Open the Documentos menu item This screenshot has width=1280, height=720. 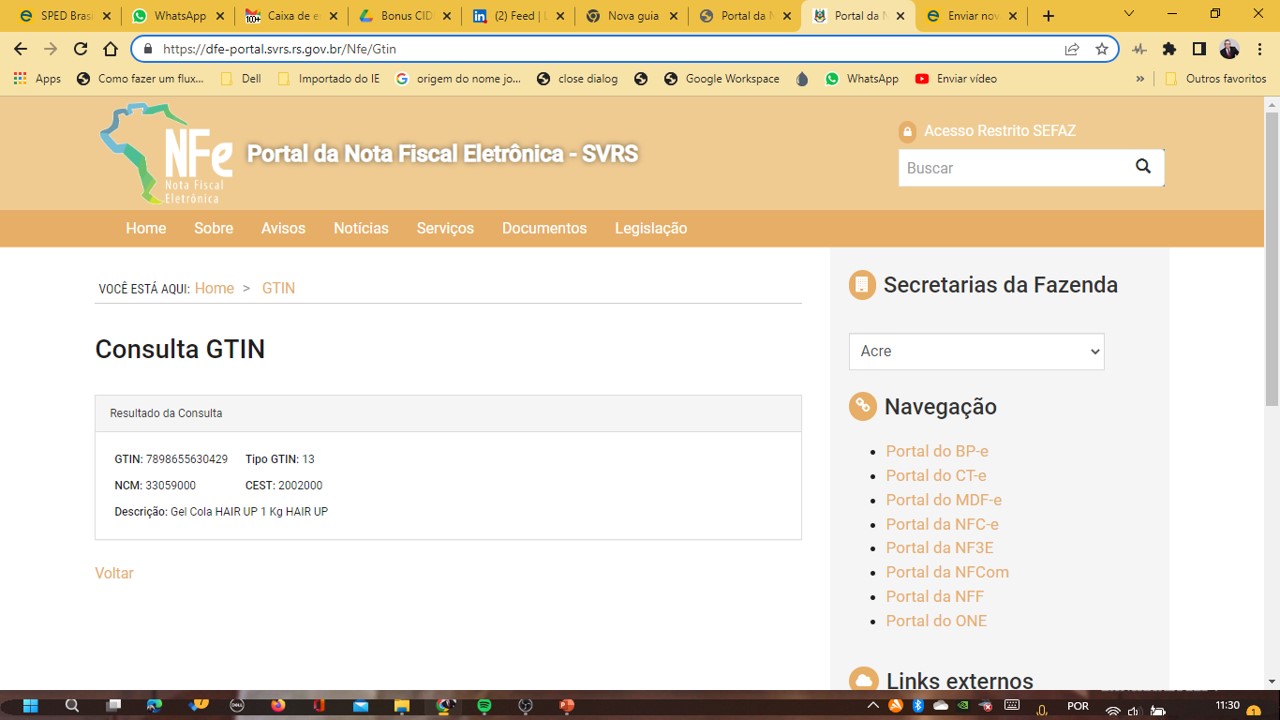[544, 228]
